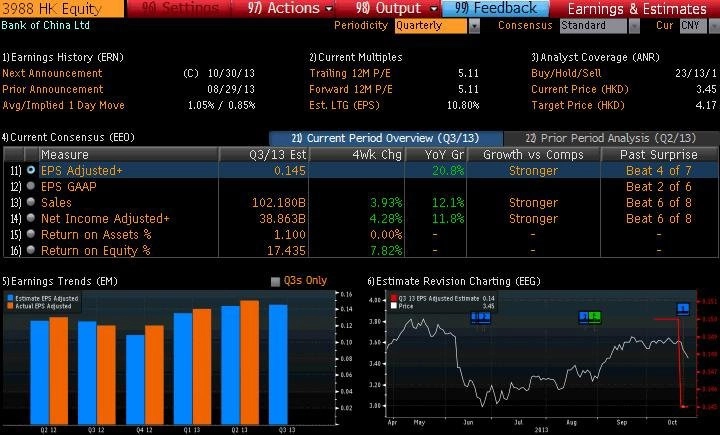Viewport: 720px width, 435px height.
Task: Click the blue October event marker
Action: click(683, 309)
